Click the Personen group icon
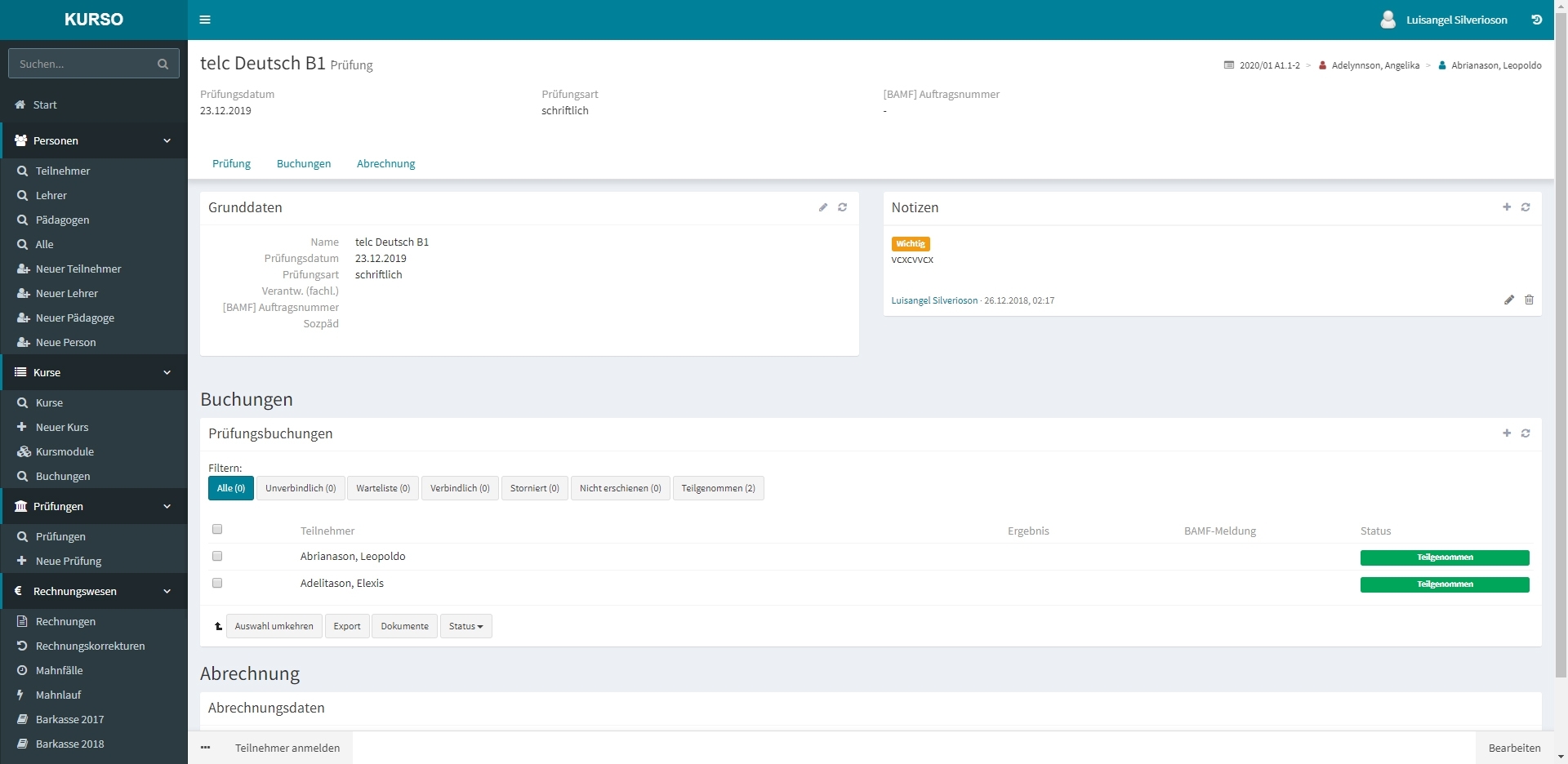The image size is (1568, 764). pyautogui.click(x=21, y=140)
